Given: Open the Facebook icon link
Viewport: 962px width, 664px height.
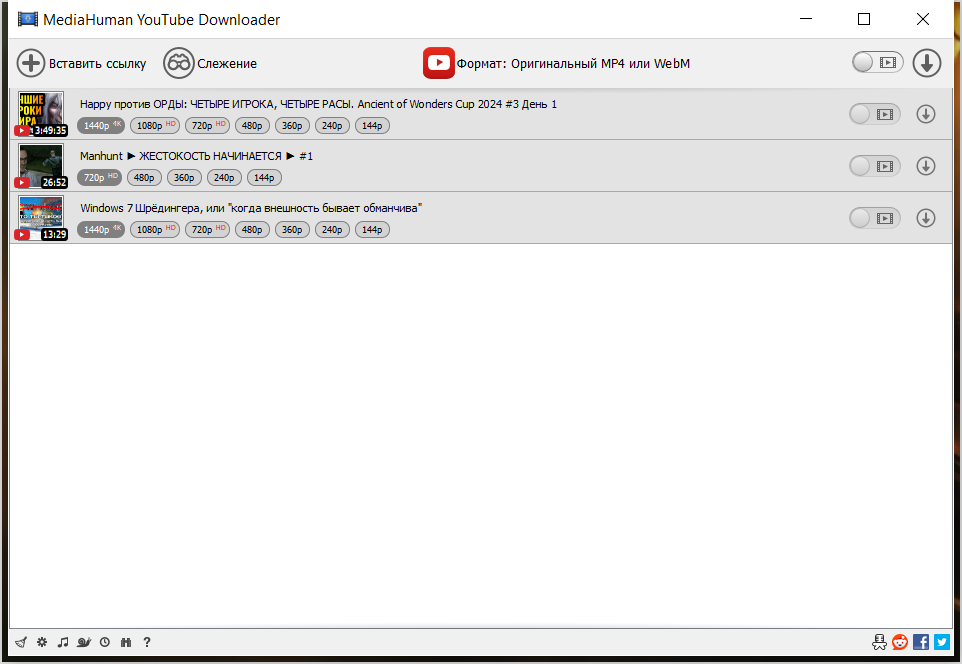Looking at the screenshot, I should pos(921,642).
